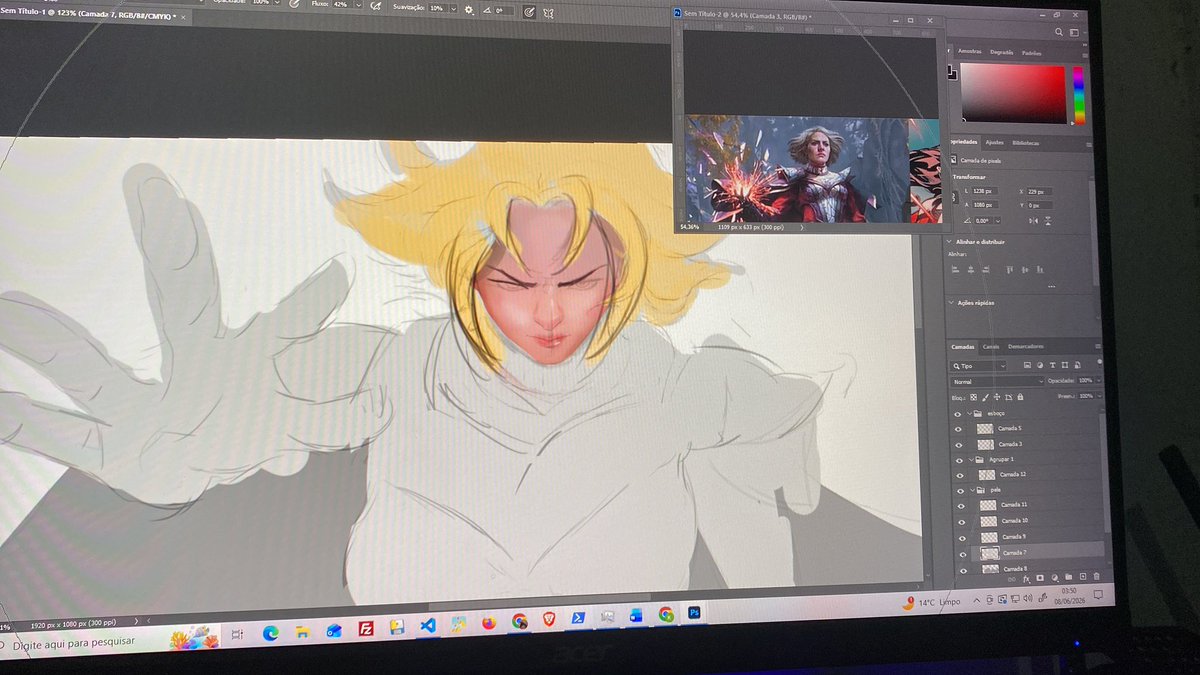Click the adjustment layer filter icon

pos(1040,365)
